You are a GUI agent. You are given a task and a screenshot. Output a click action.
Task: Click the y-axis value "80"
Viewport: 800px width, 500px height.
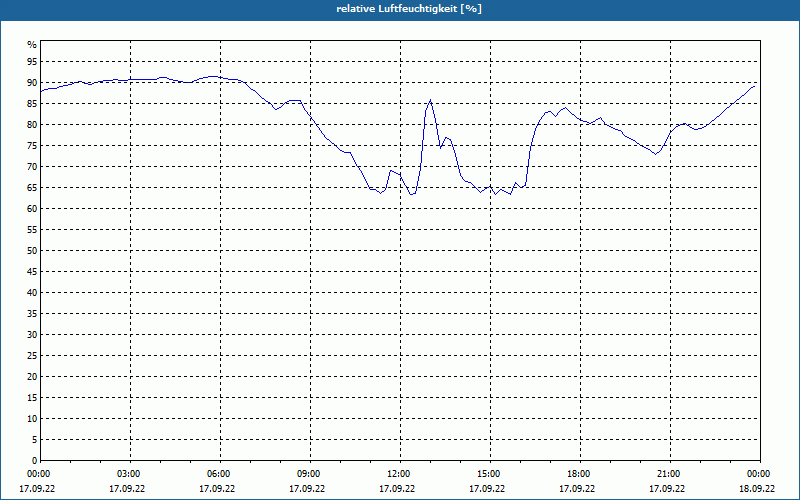click(x=32, y=124)
